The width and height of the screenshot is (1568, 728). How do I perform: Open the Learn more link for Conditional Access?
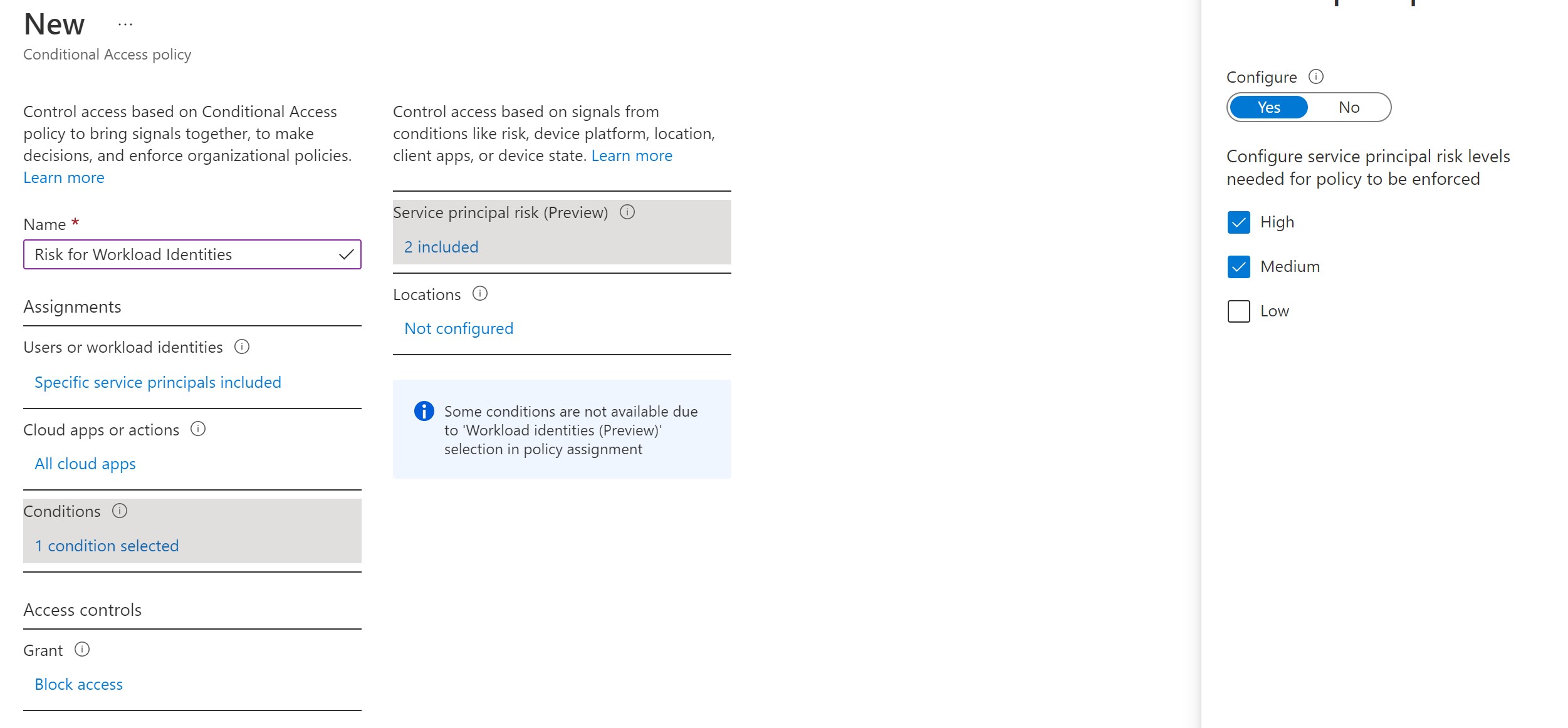coord(63,177)
